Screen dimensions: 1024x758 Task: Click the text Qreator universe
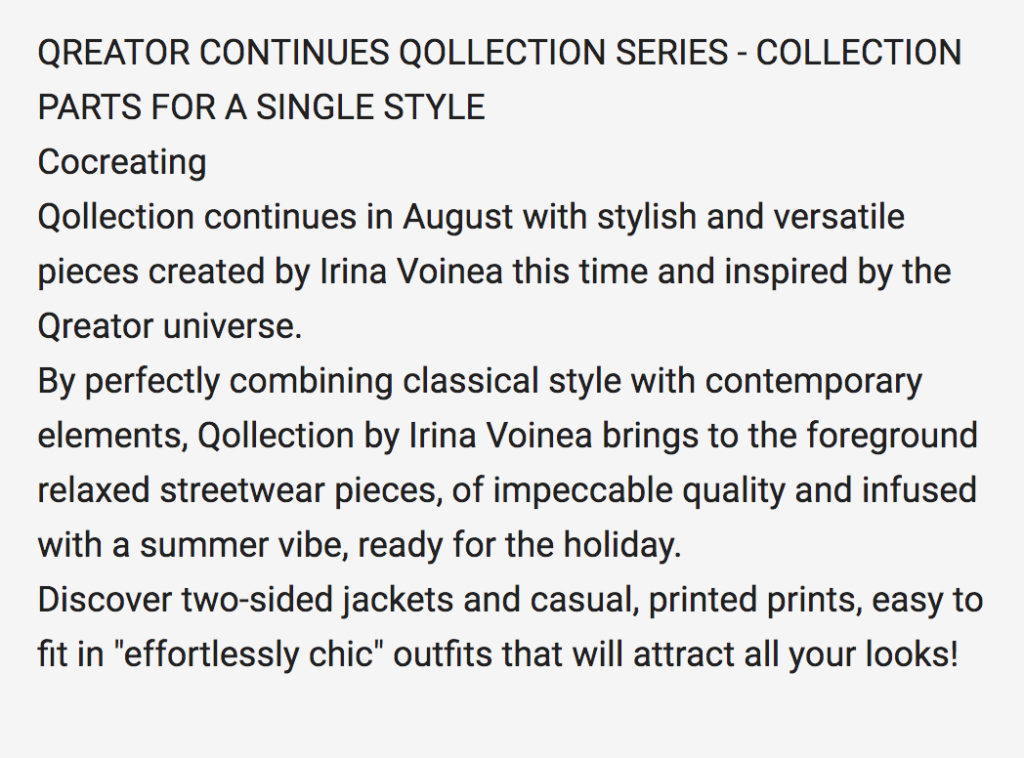(x=170, y=326)
